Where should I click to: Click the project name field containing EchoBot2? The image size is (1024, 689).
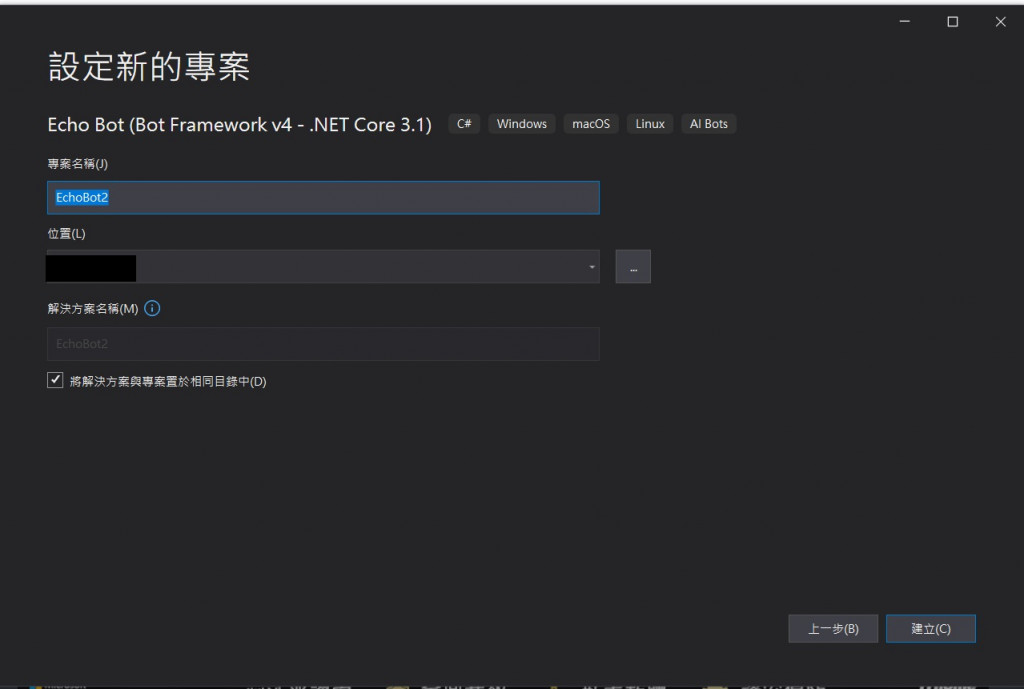323,198
